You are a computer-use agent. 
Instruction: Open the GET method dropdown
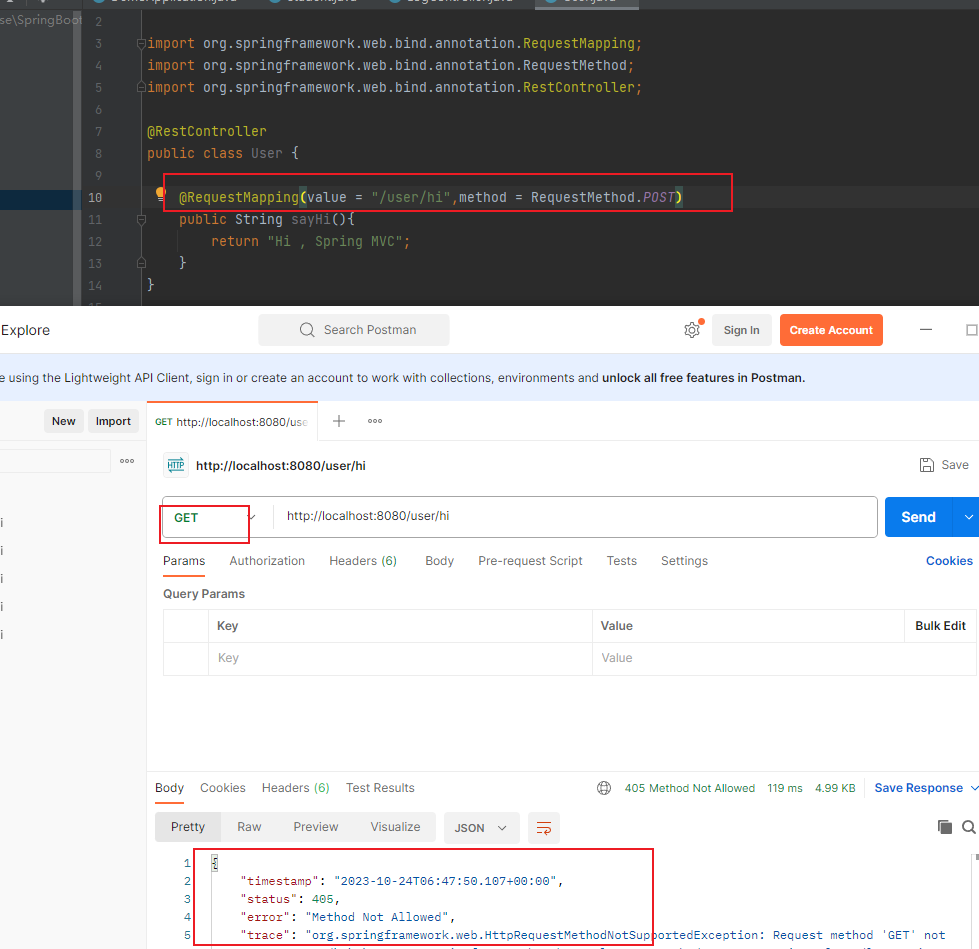point(215,517)
